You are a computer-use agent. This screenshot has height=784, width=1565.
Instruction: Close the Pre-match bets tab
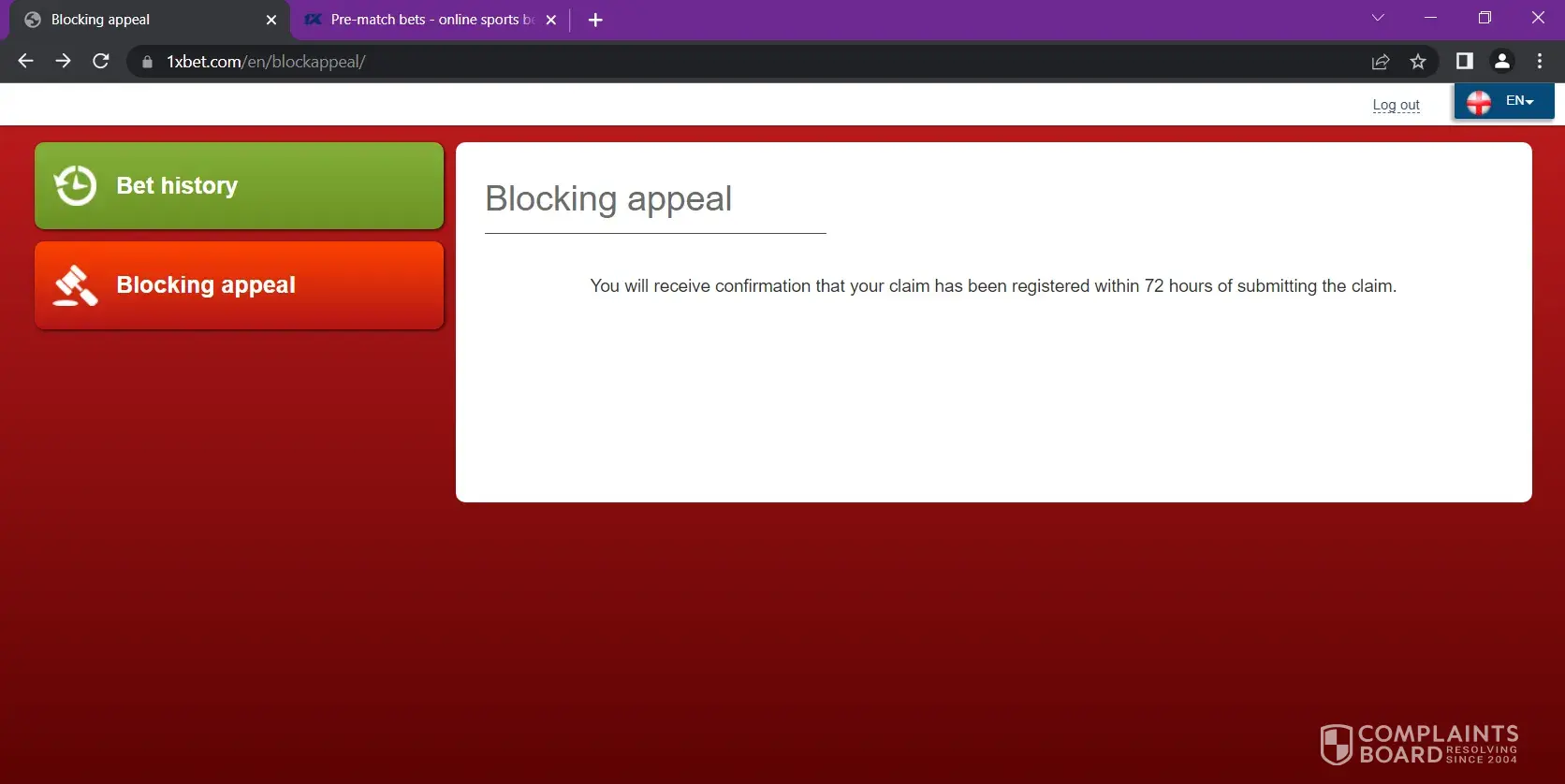[551, 20]
